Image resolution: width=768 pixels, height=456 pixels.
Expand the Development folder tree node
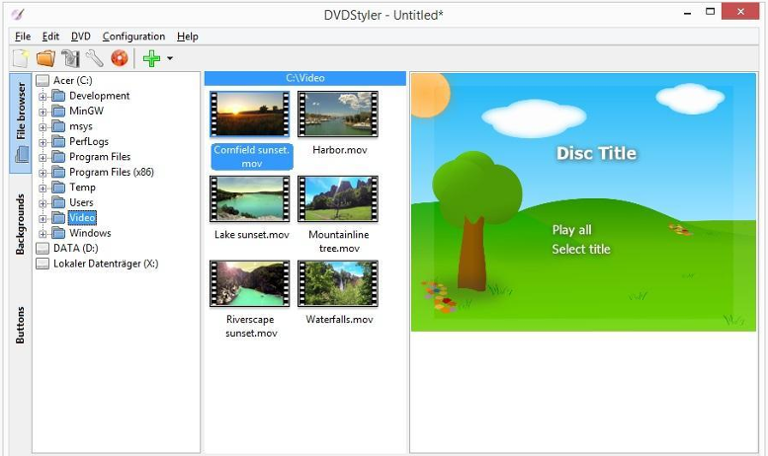point(43,97)
